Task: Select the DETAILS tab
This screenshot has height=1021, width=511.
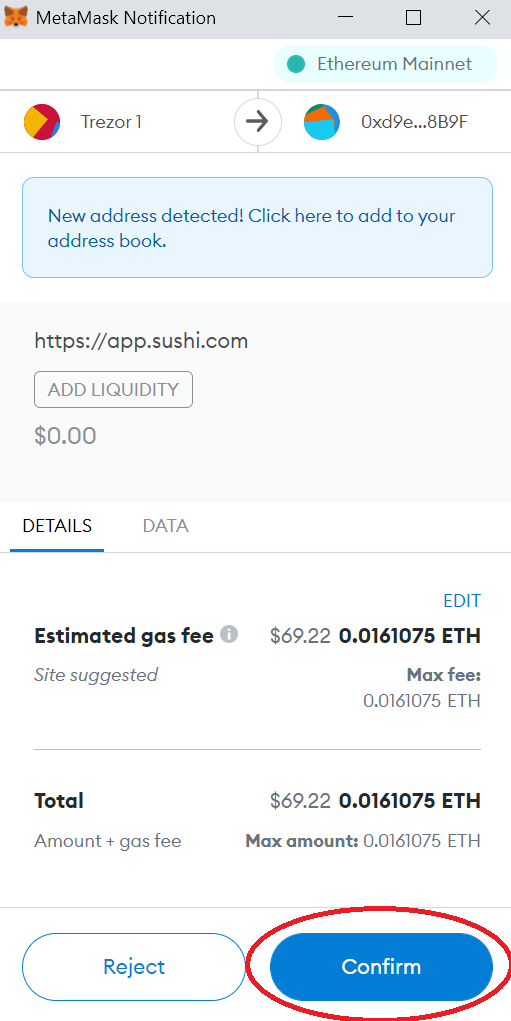Action: (57, 526)
